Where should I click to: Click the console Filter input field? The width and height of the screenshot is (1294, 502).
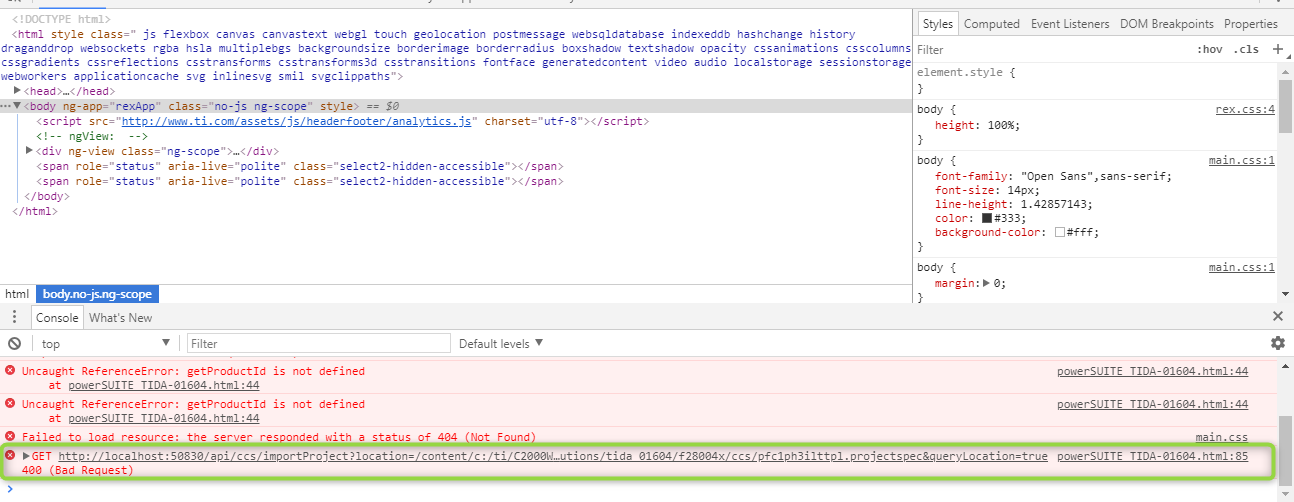tap(318, 344)
